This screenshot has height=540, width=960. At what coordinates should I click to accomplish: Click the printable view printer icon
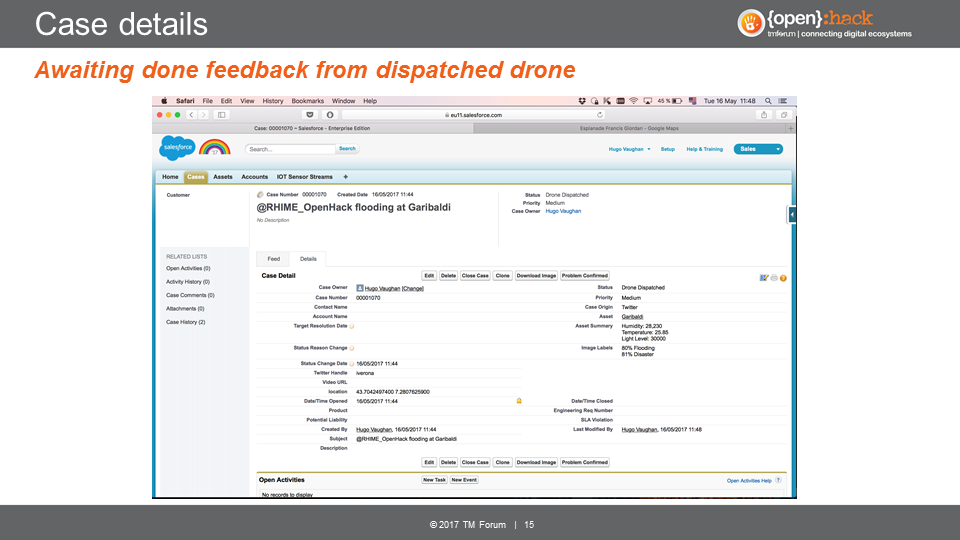coord(774,278)
